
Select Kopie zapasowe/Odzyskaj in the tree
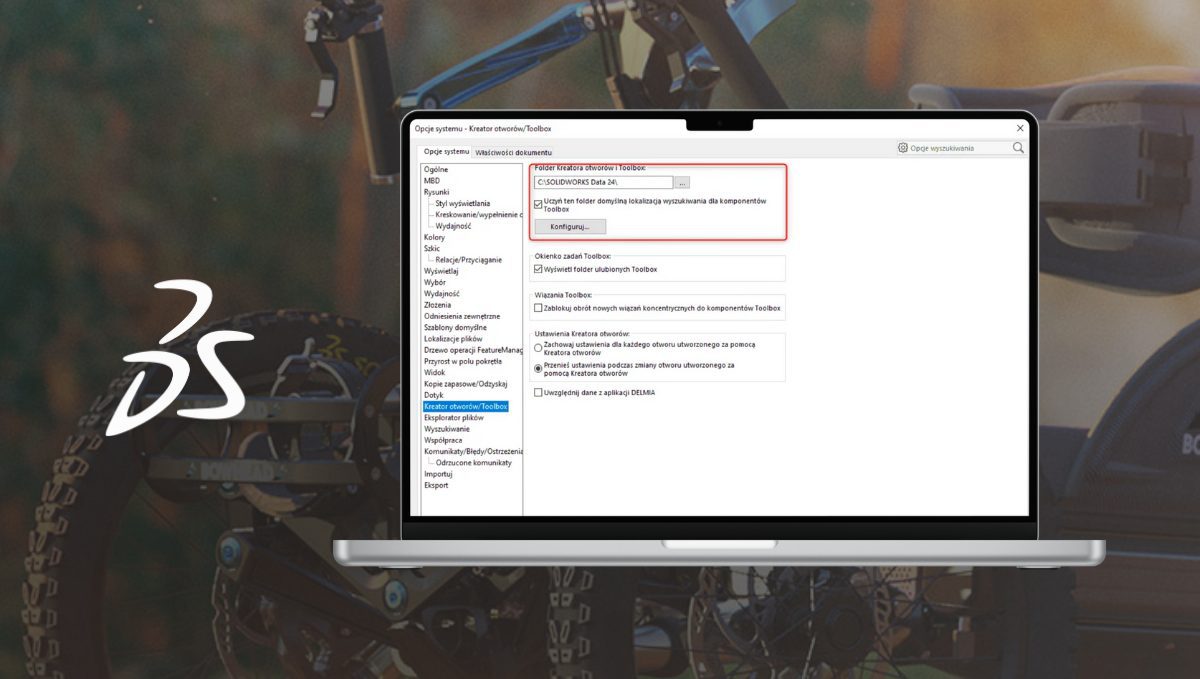click(466, 384)
